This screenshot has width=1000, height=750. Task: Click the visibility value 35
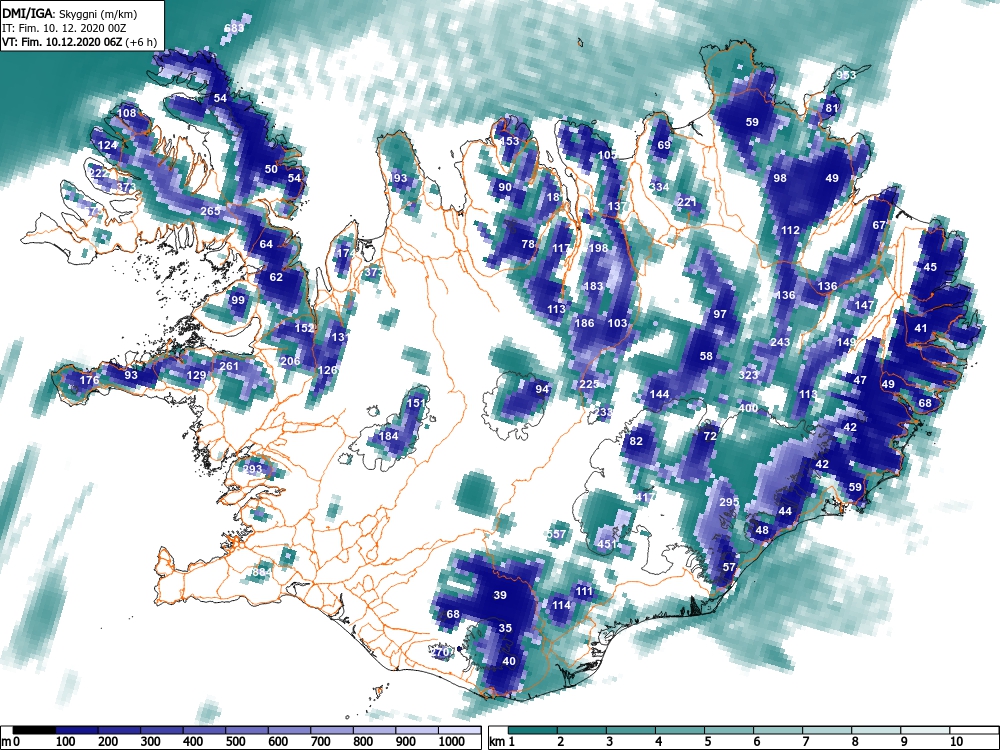505,628
